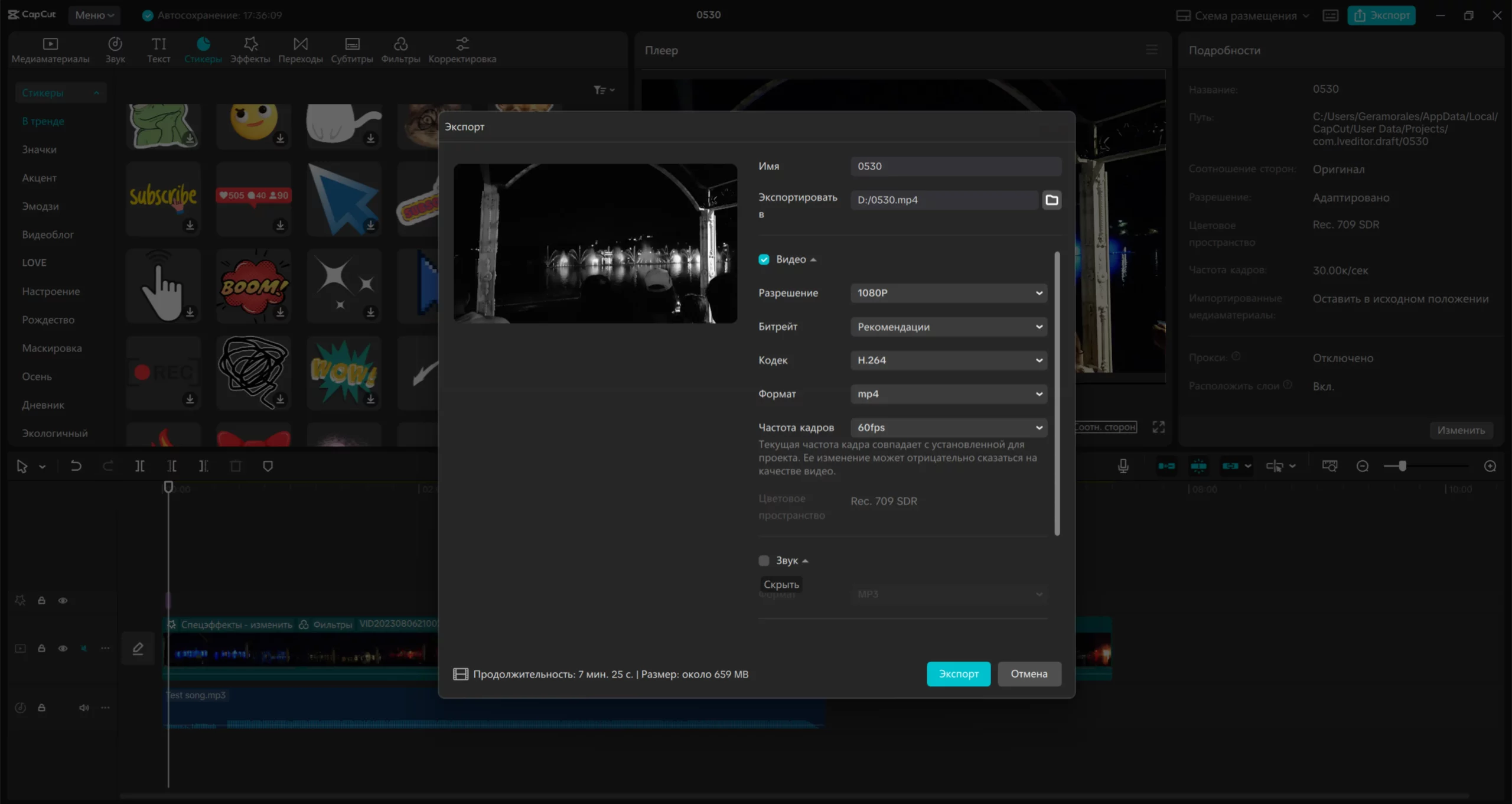Click the zoom-out timeline minus icon

click(1362, 466)
